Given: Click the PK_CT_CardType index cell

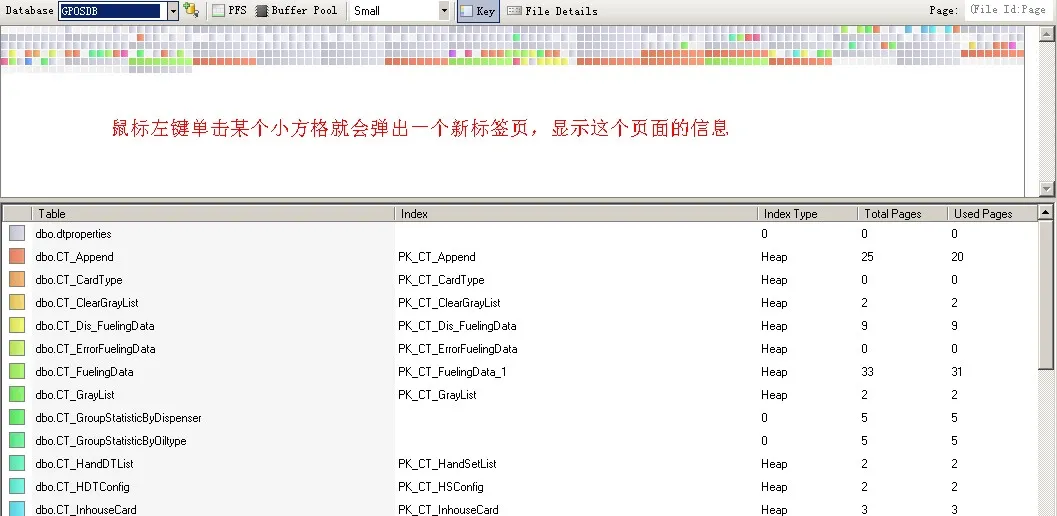Looking at the screenshot, I should click(441, 280).
